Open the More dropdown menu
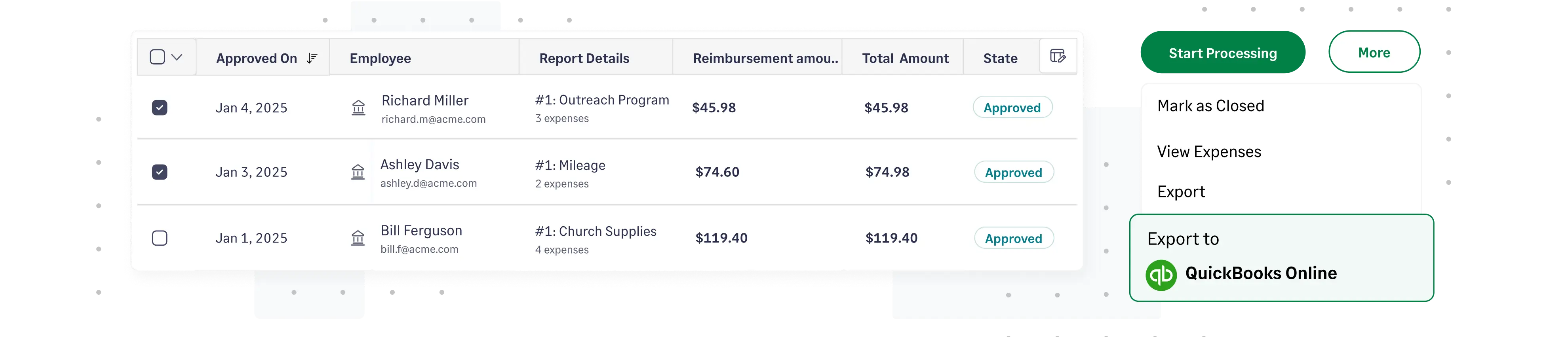 point(1374,52)
